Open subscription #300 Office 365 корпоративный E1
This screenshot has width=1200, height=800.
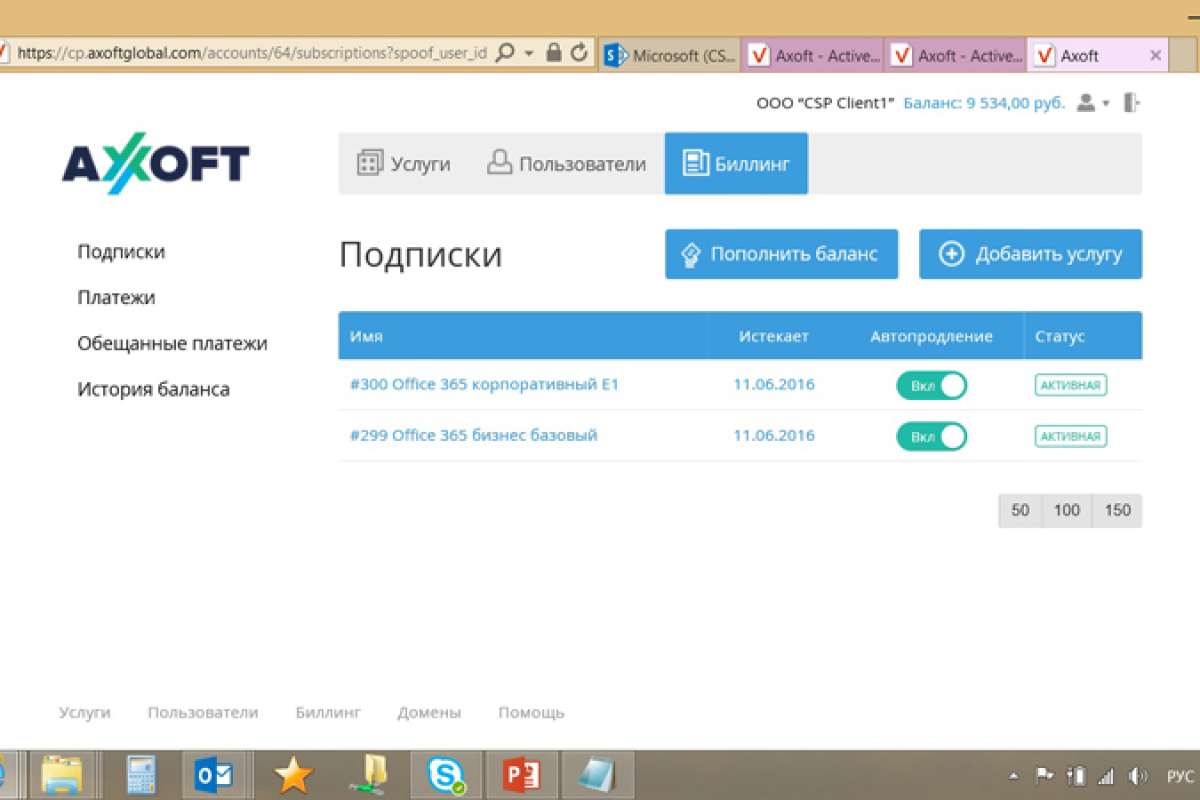484,384
